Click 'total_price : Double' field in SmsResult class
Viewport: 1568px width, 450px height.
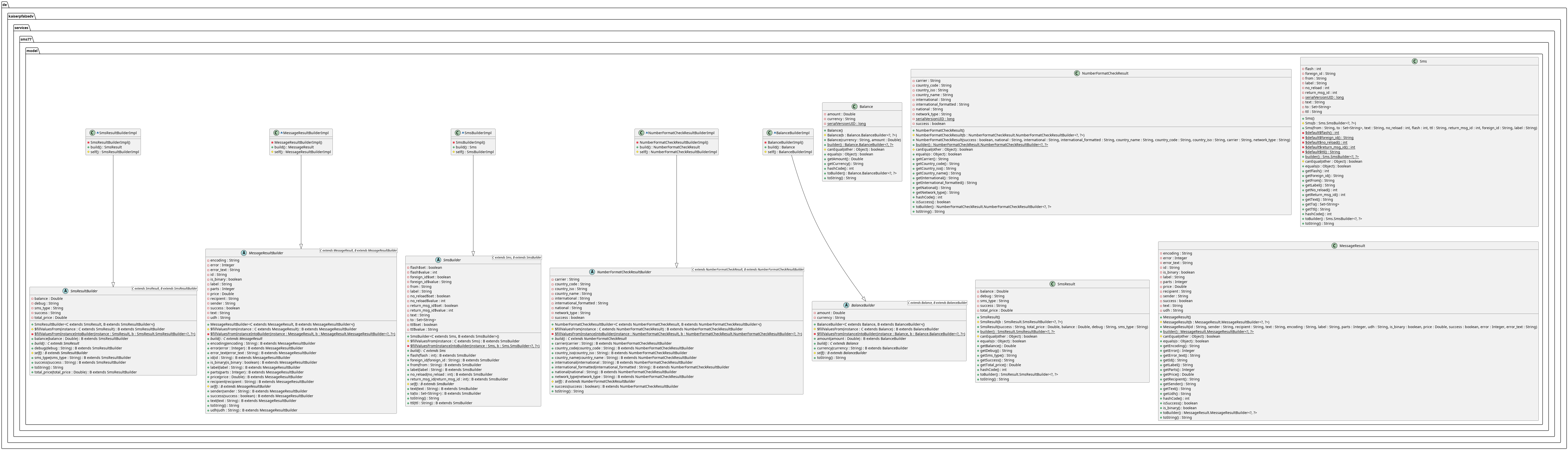pyautogui.click(x=997, y=311)
